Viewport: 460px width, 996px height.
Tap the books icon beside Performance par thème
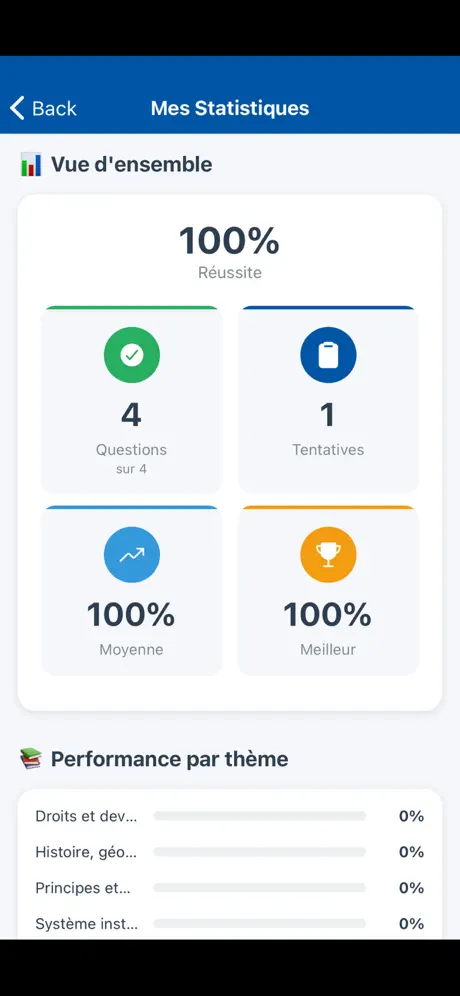[31, 758]
